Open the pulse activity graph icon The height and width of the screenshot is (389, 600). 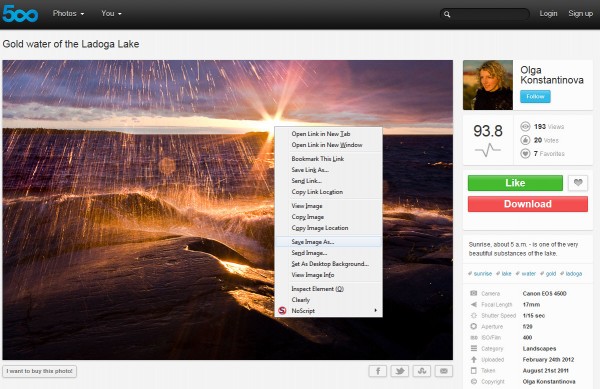(x=488, y=150)
